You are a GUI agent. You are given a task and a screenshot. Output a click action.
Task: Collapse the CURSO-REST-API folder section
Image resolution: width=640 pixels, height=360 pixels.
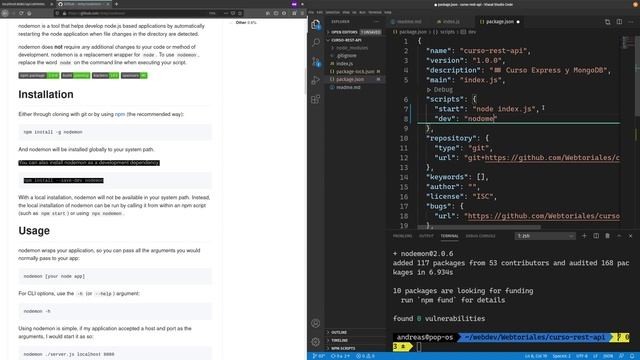354,40
